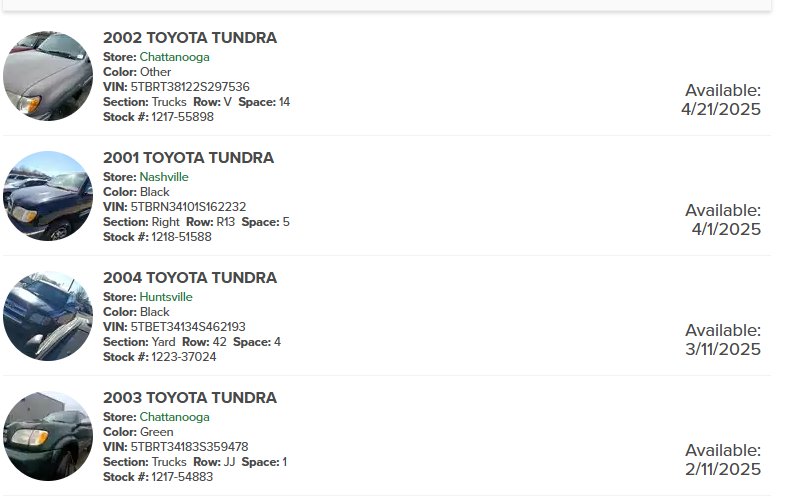The image size is (812, 501).
Task: Open the 2002 Toyota Tundra vehicle photo
Action: point(48,76)
